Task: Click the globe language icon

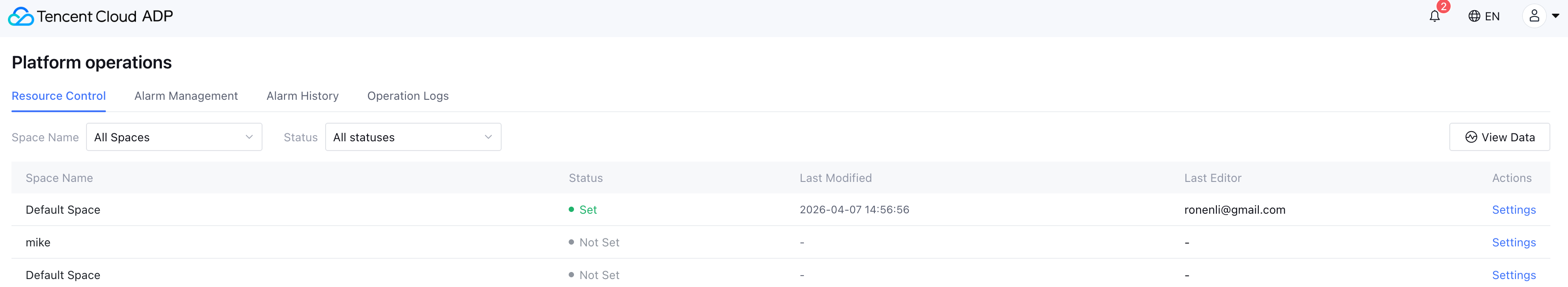Action: [1474, 16]
